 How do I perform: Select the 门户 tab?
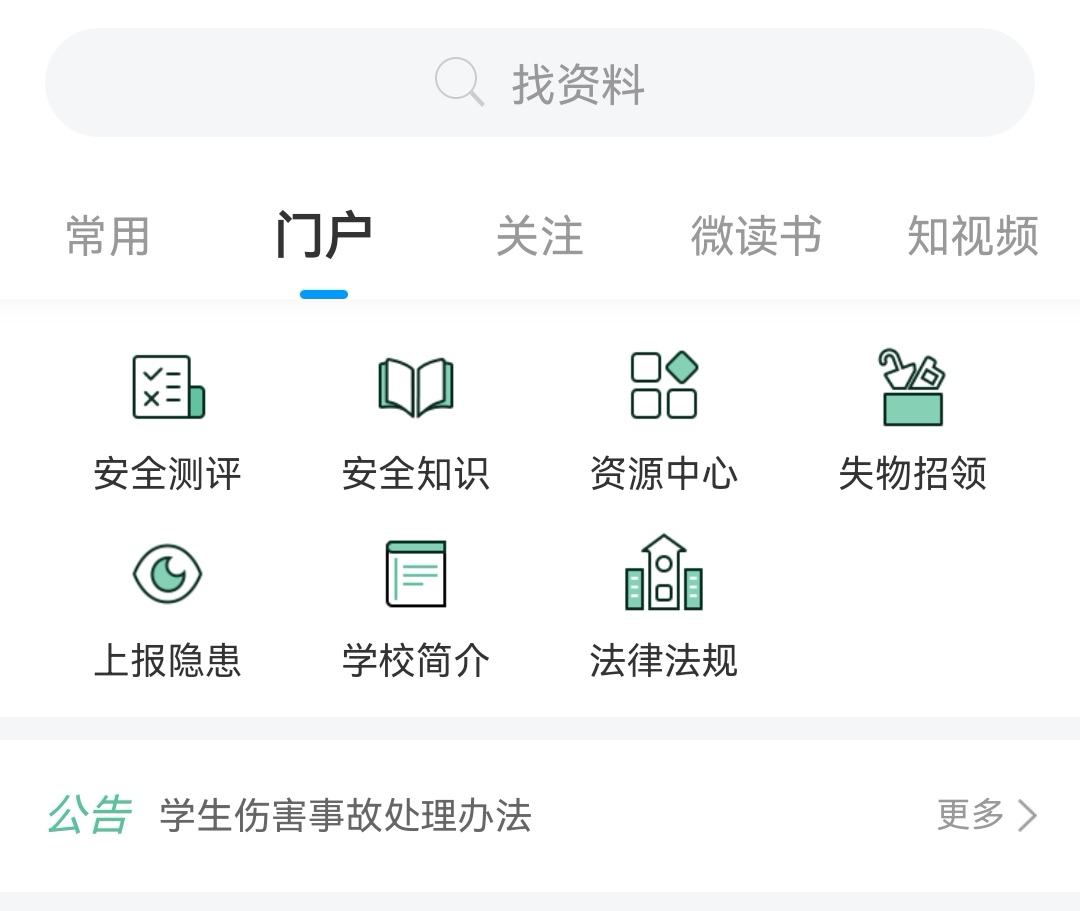323,237
